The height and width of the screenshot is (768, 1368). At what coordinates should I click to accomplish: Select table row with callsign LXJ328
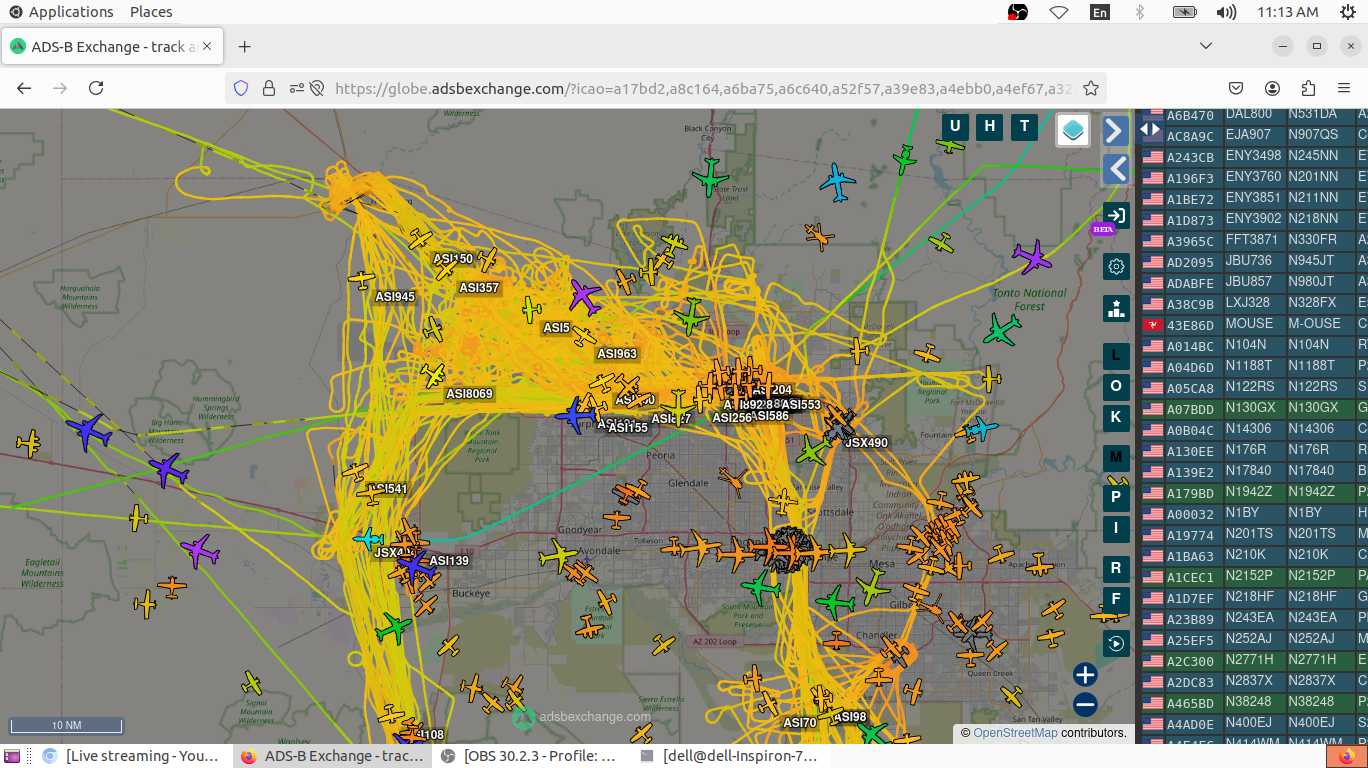[1253, 303]
